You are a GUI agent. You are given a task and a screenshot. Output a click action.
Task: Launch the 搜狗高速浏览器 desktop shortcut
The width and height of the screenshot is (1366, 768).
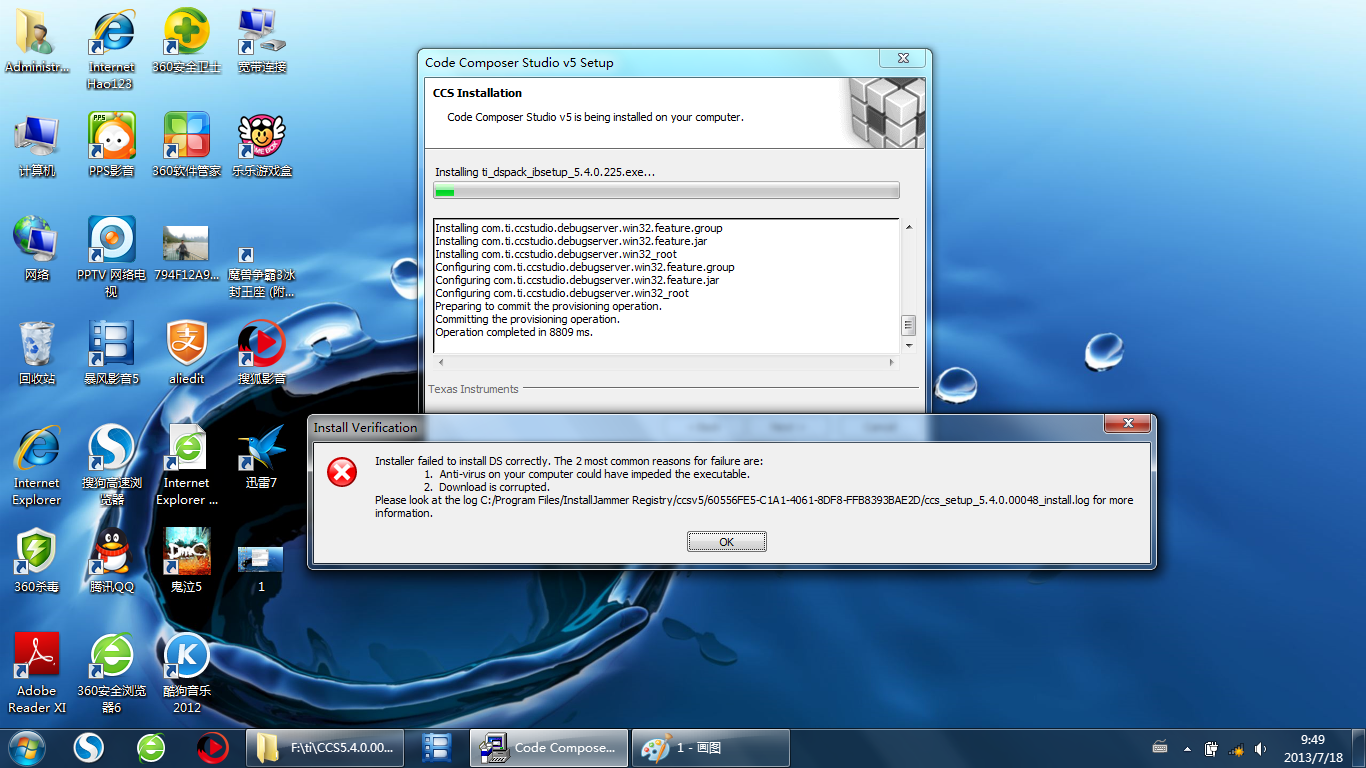tap(111, 465)
